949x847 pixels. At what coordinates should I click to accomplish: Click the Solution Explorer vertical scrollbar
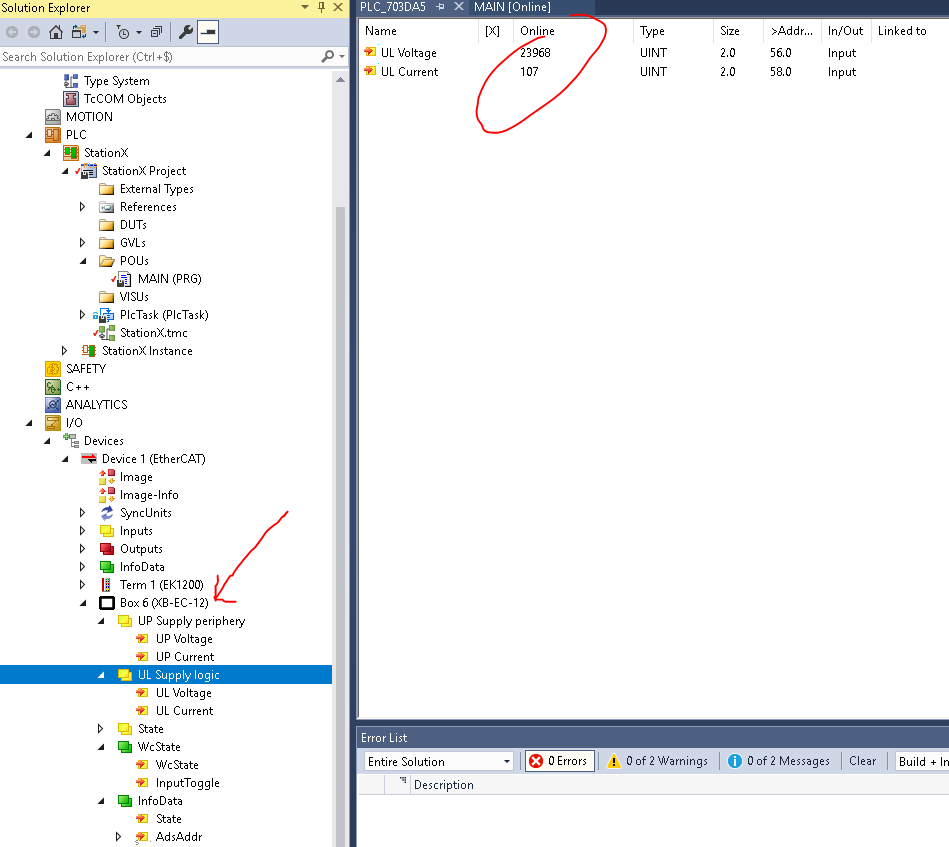(340, 460)
